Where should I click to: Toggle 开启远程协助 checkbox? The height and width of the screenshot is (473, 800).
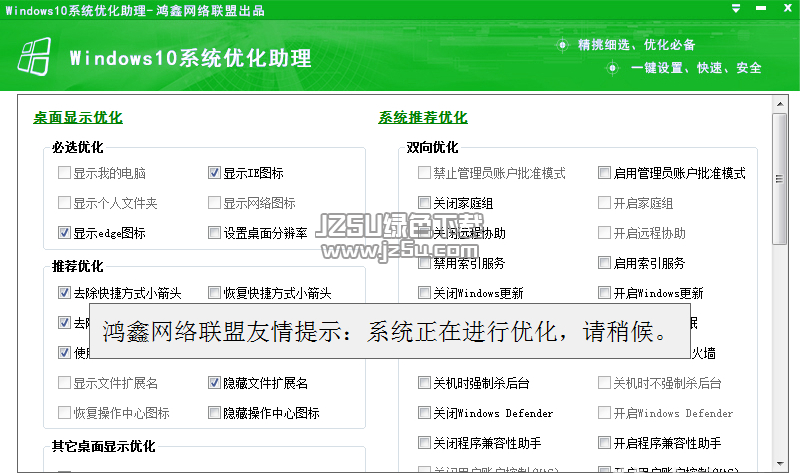click(604, 233)
